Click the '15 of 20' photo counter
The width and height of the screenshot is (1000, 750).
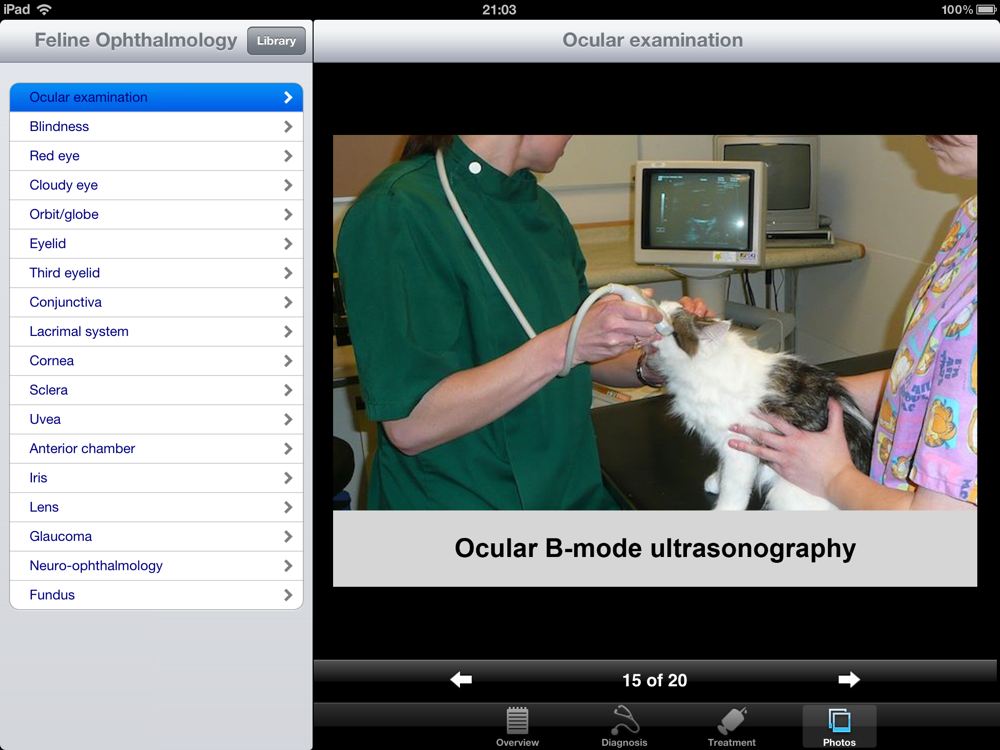point(655,680)
